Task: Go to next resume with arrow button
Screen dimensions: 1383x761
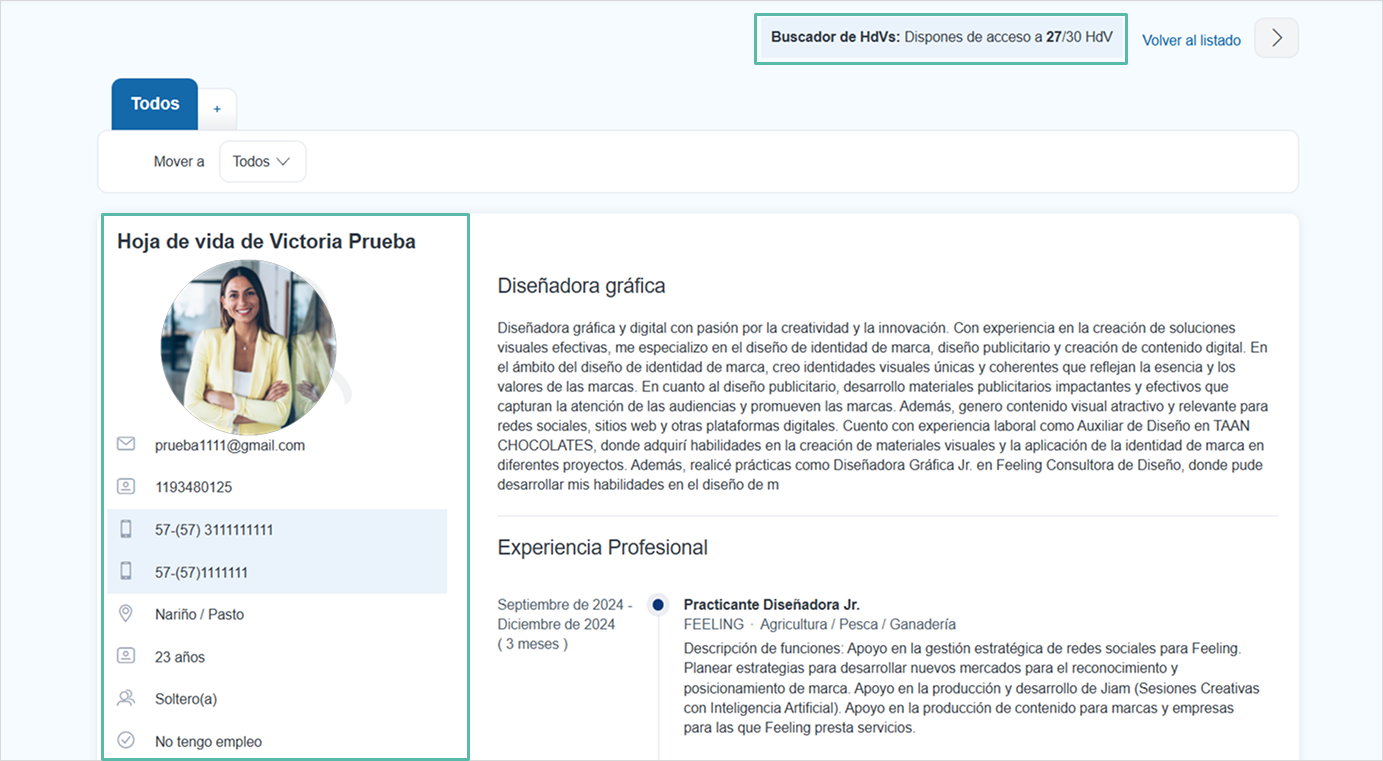Action: coord(1276,38)
